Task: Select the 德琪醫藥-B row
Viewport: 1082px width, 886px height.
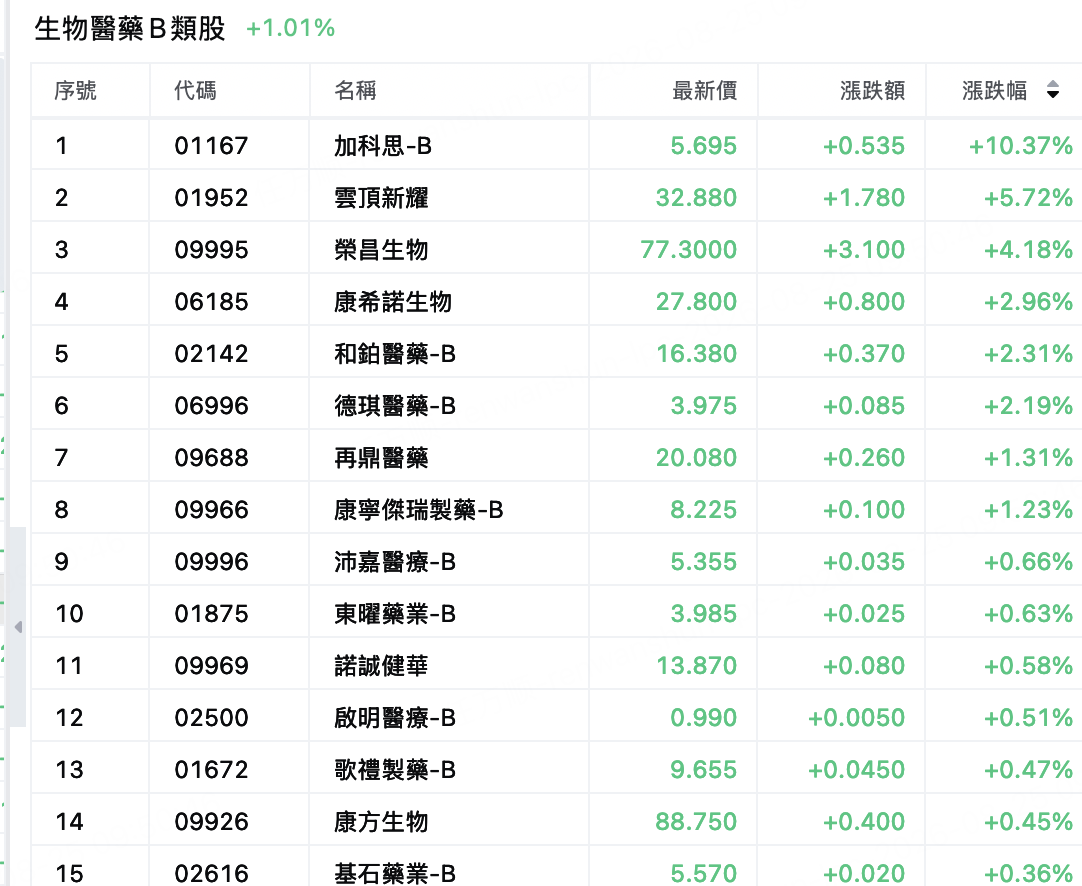Action: pyautogui.click(x=556, y=406)
